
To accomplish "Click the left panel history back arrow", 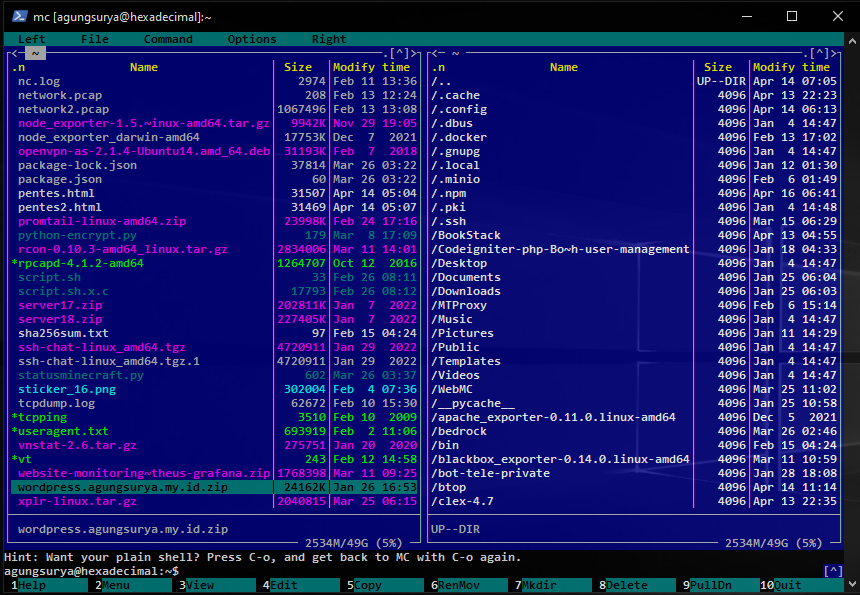I will click(14, 53).
